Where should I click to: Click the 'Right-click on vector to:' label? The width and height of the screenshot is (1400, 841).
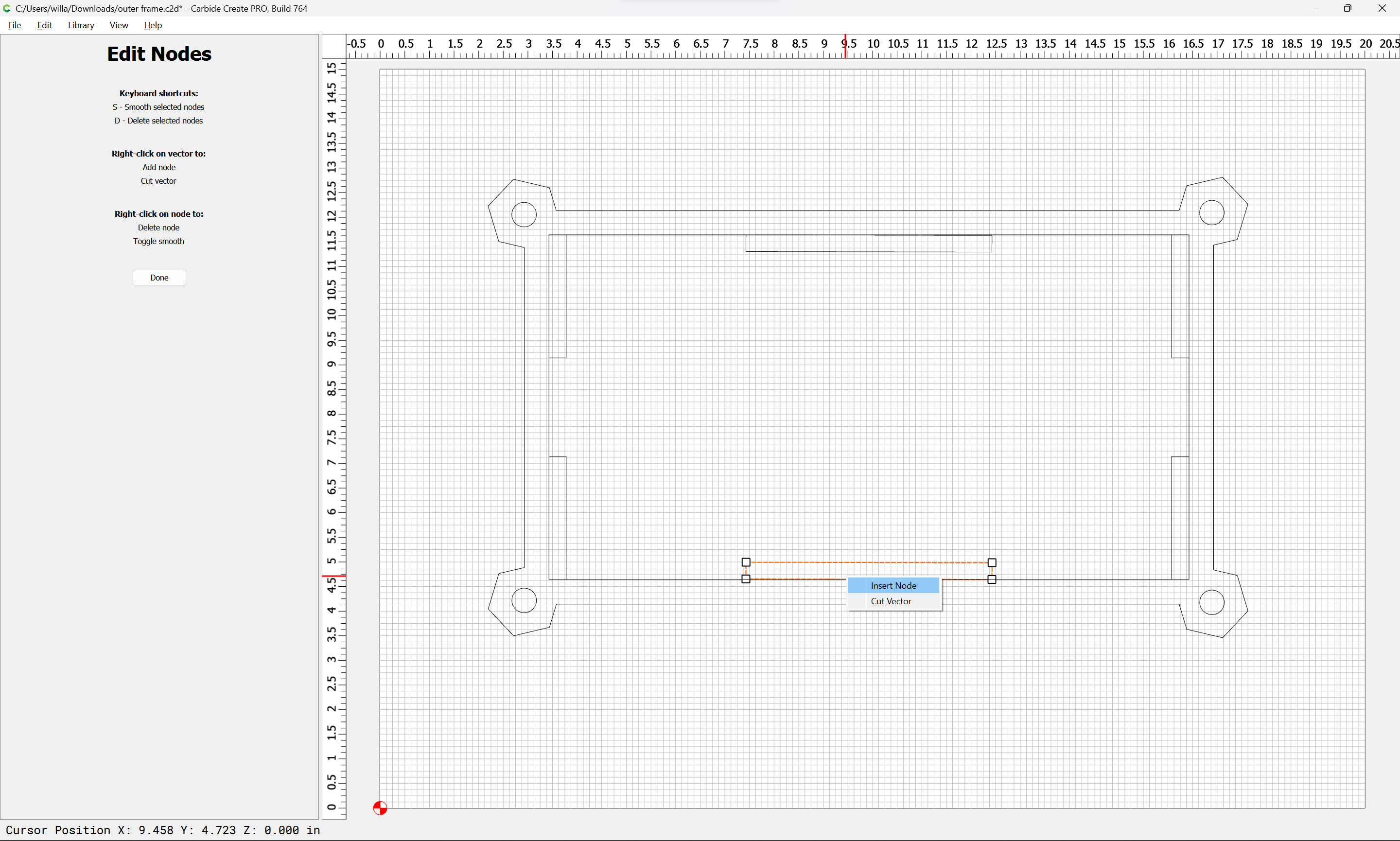(158, 154)
